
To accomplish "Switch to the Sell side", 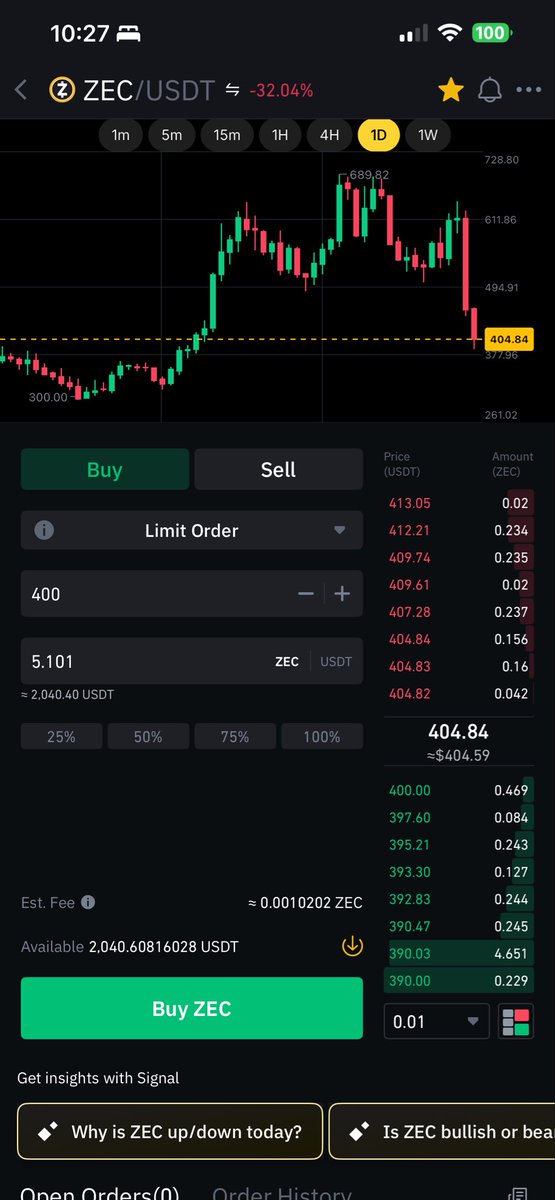I will point(278,469).
